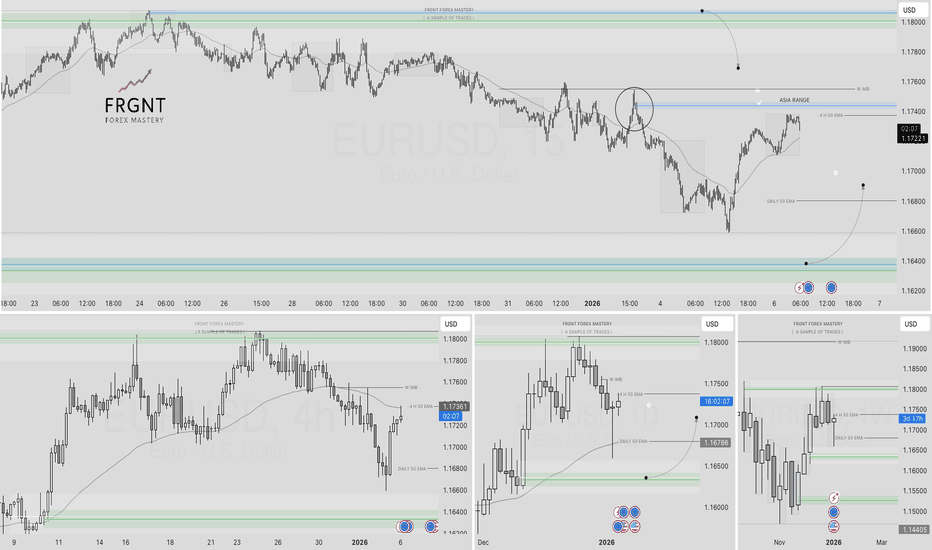Viewport: 932px width, 550px height.
Task: Open the USD currency dropdown in the 4h pane
Action: [450, 324]
